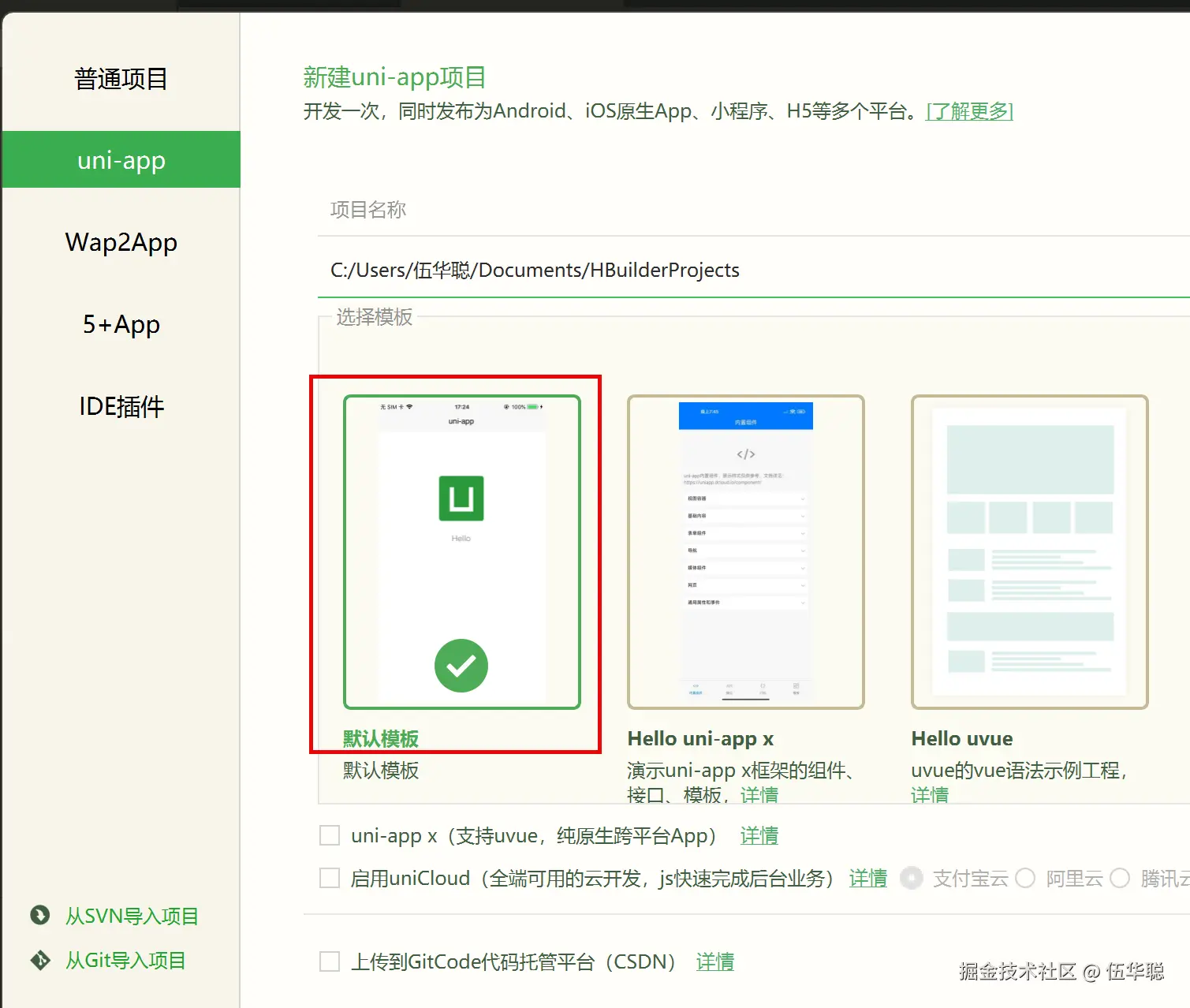The image size is (1190, 1008).
Task: Open the 了解更多 link
Action: click(969, 111)
